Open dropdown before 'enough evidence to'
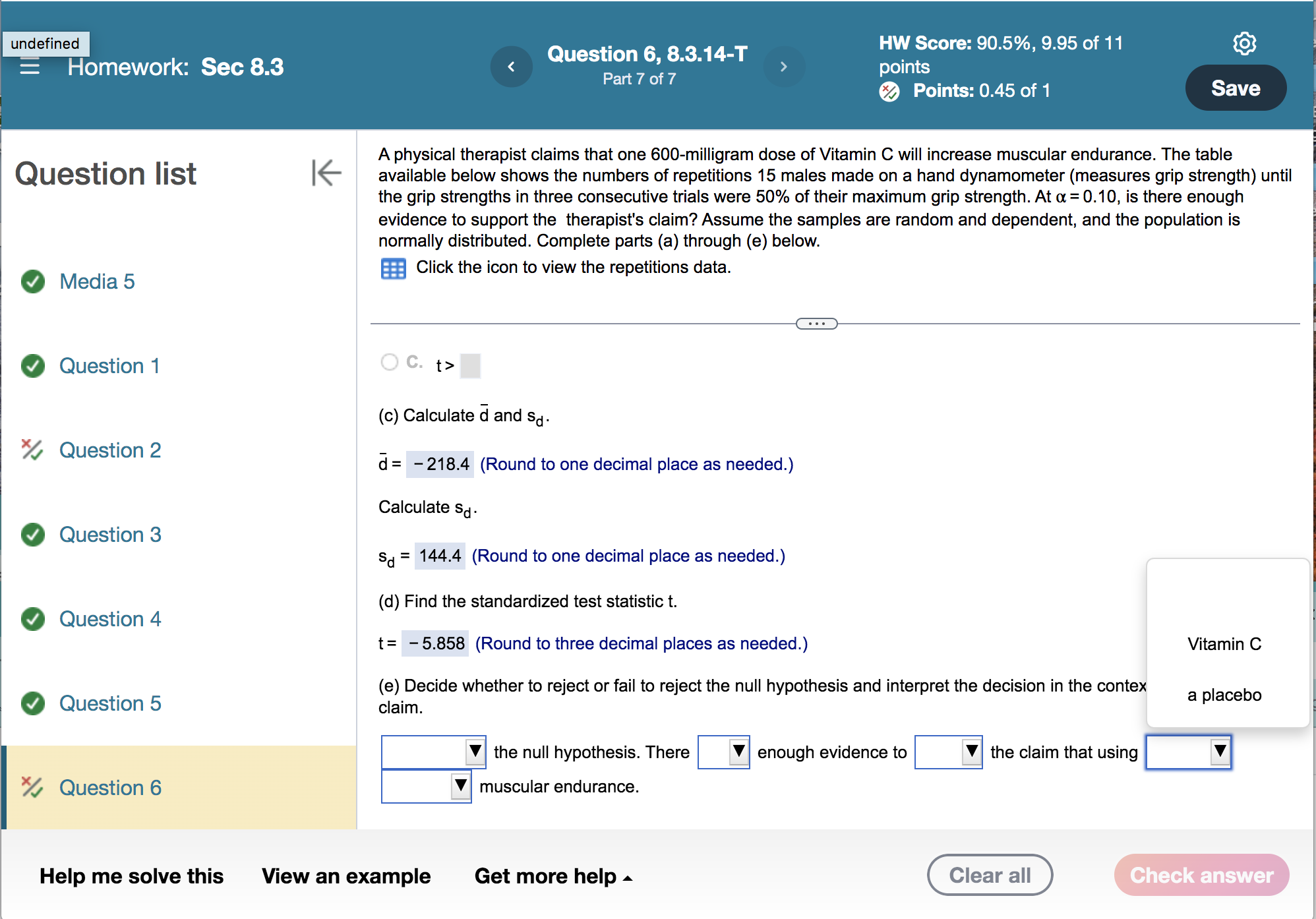Screen dimensions: 1316x919 click(x=723, y=752)
